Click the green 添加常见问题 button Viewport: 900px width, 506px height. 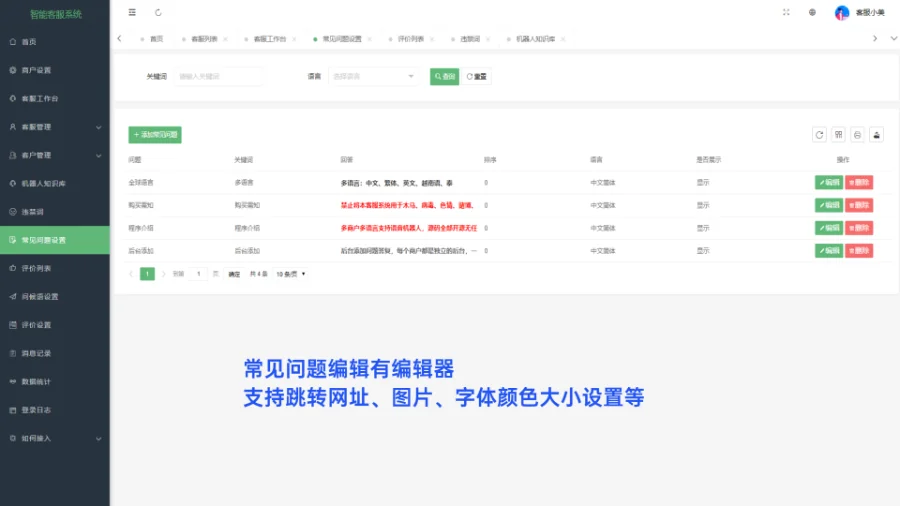coord(155,135)
